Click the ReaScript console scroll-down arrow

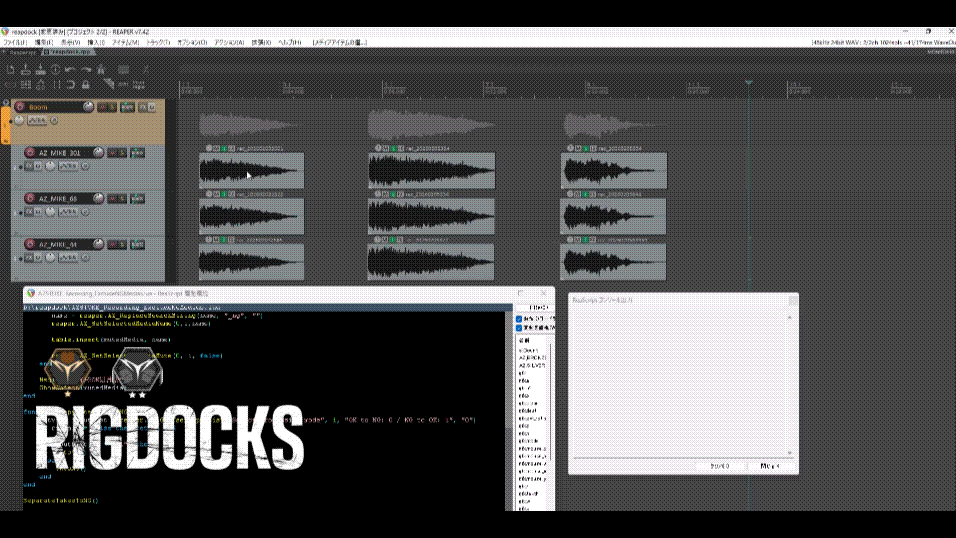pos(790,453)
